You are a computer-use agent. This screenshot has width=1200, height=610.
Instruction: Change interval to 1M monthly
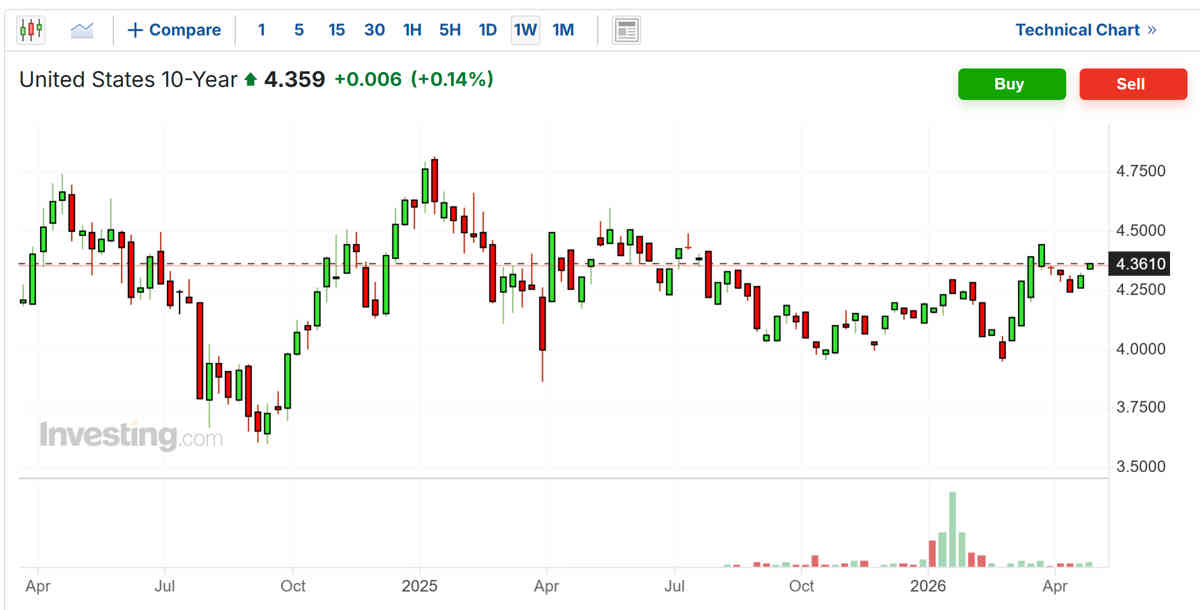click(x=563, y=30)
